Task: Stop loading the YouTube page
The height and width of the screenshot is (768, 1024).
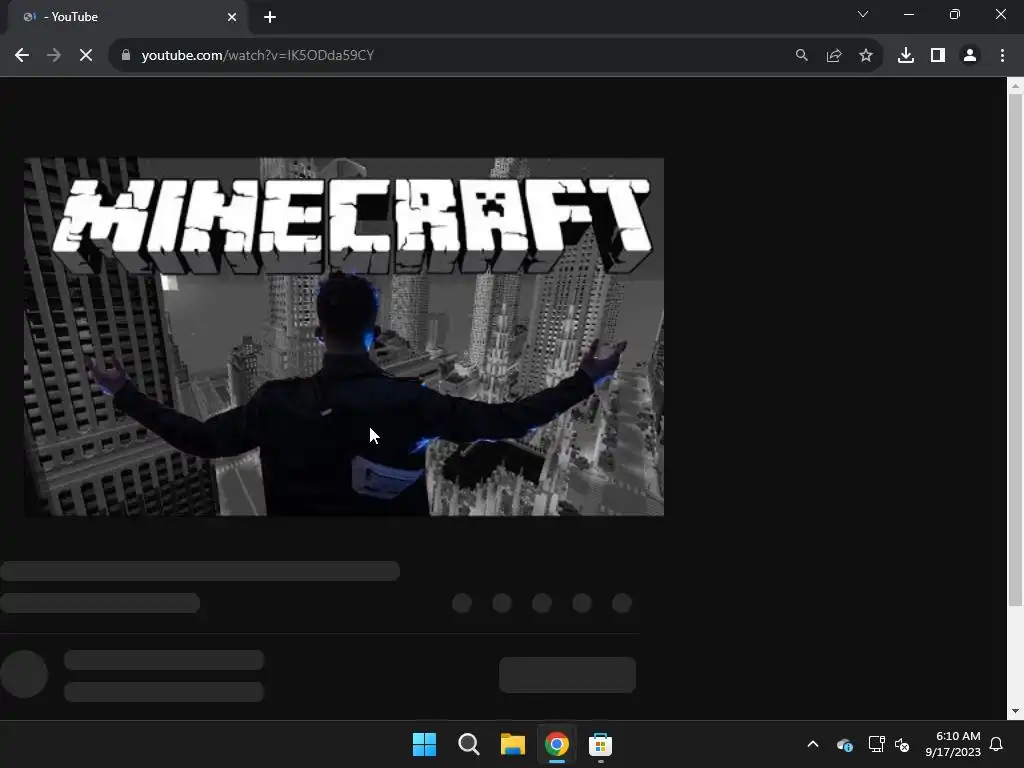Action: (x=86, y=56)
